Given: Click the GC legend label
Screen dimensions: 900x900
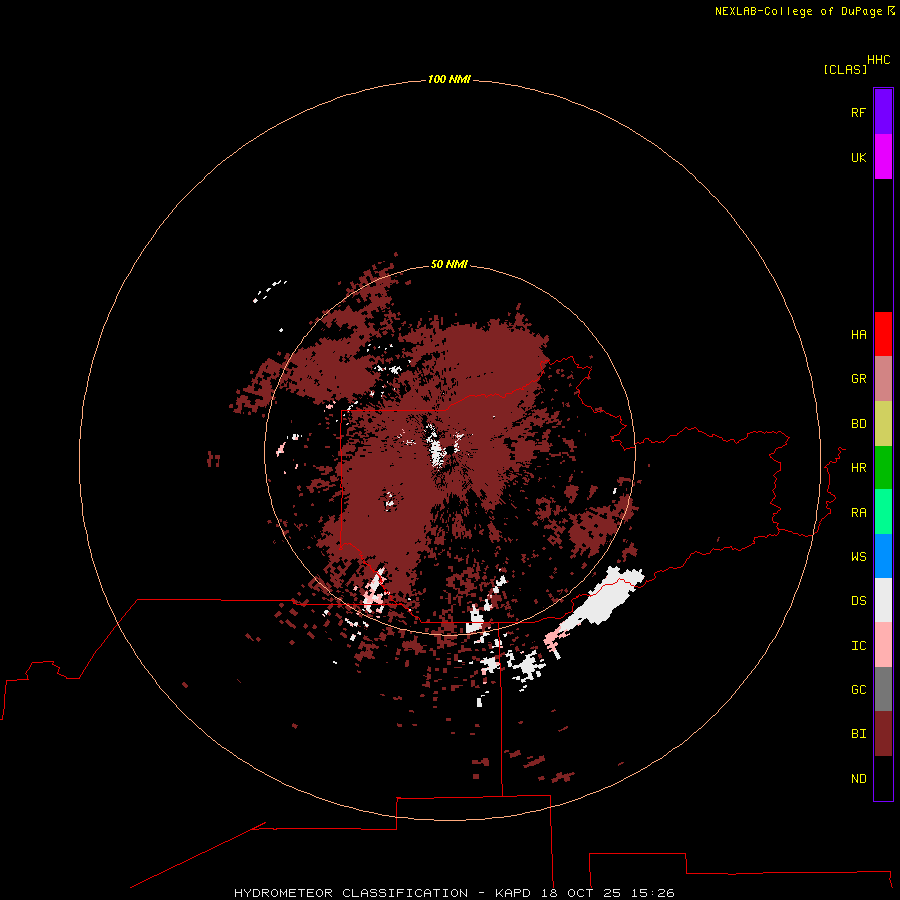Looking at the screenshot, I should point(858,690).
